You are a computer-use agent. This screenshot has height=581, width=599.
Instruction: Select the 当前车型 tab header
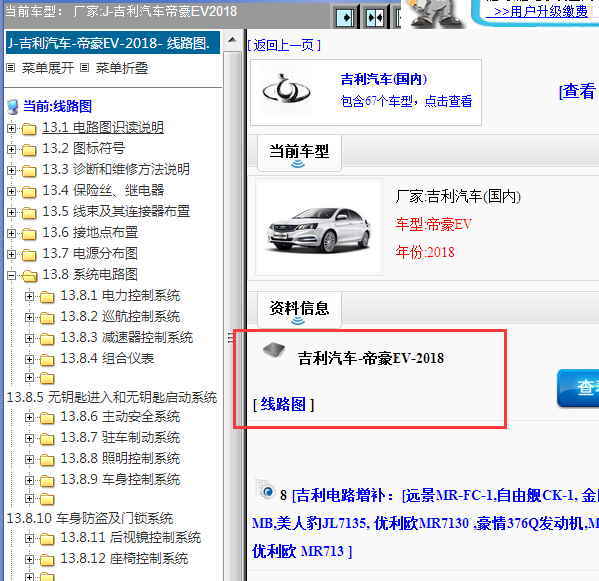(x=299, y=153)
